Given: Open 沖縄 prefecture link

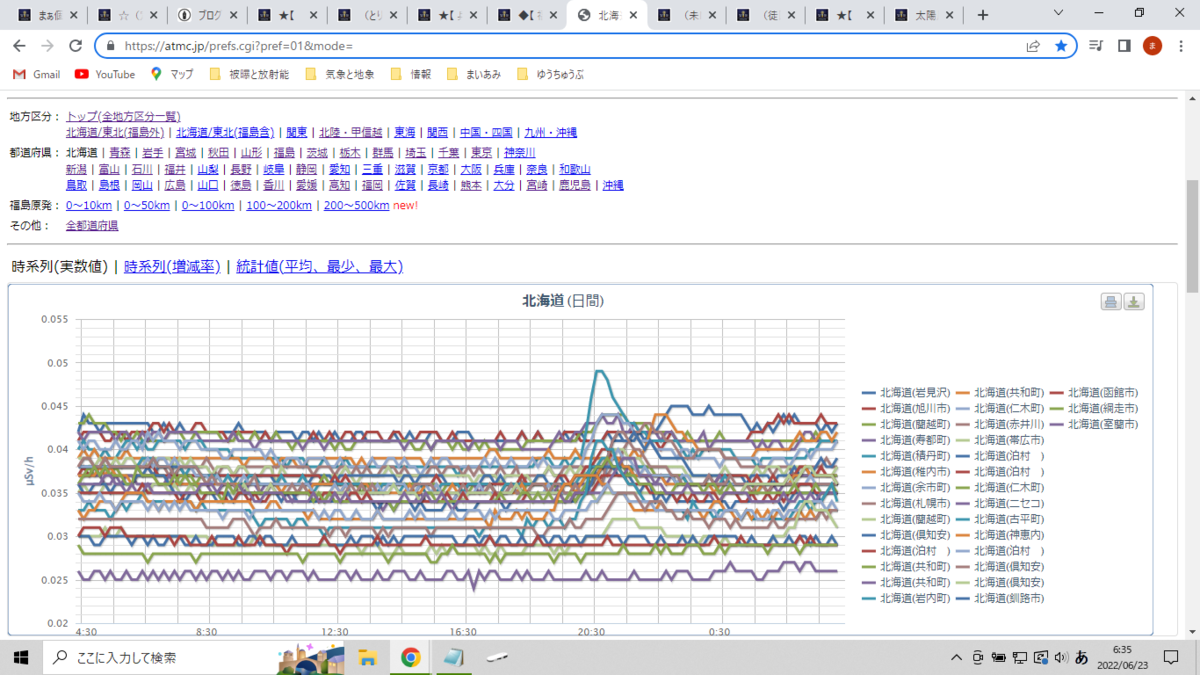Looking at the screenshot, I should pos(612,185).
